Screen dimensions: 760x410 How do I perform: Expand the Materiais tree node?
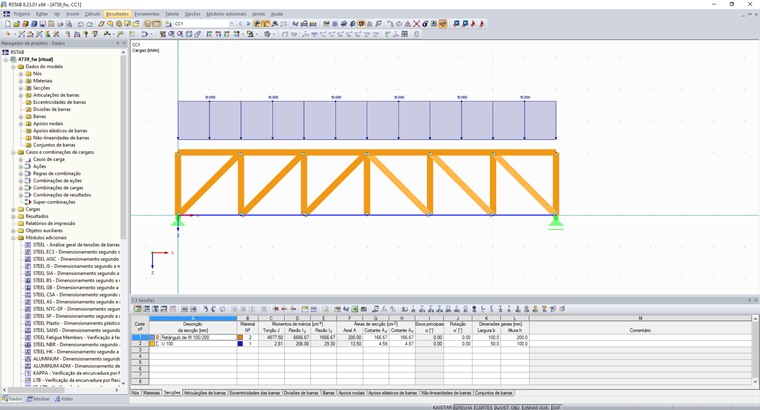21,81
